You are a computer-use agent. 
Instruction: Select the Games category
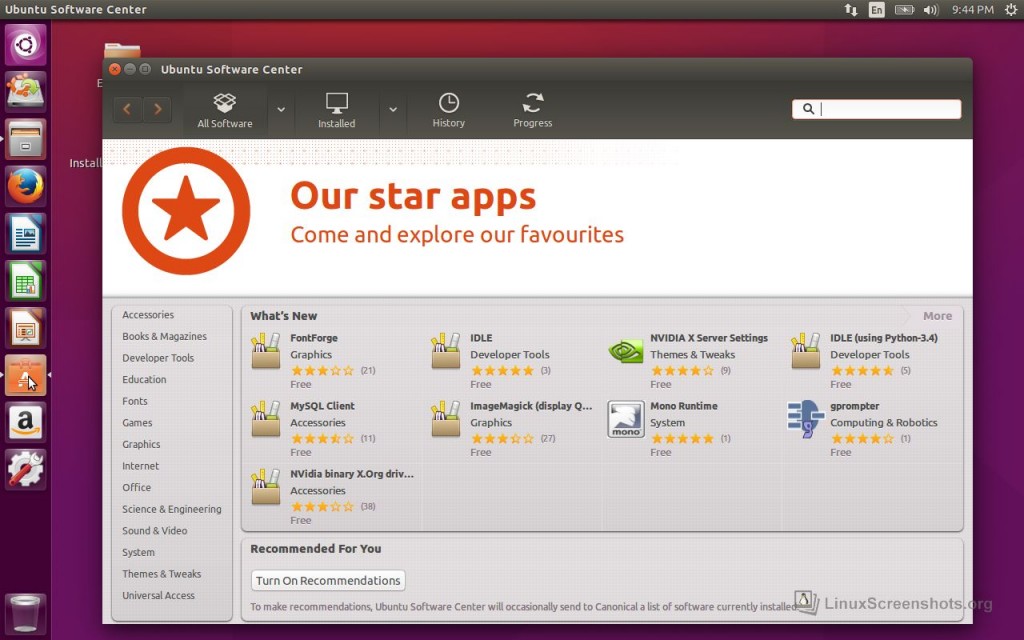137,423
